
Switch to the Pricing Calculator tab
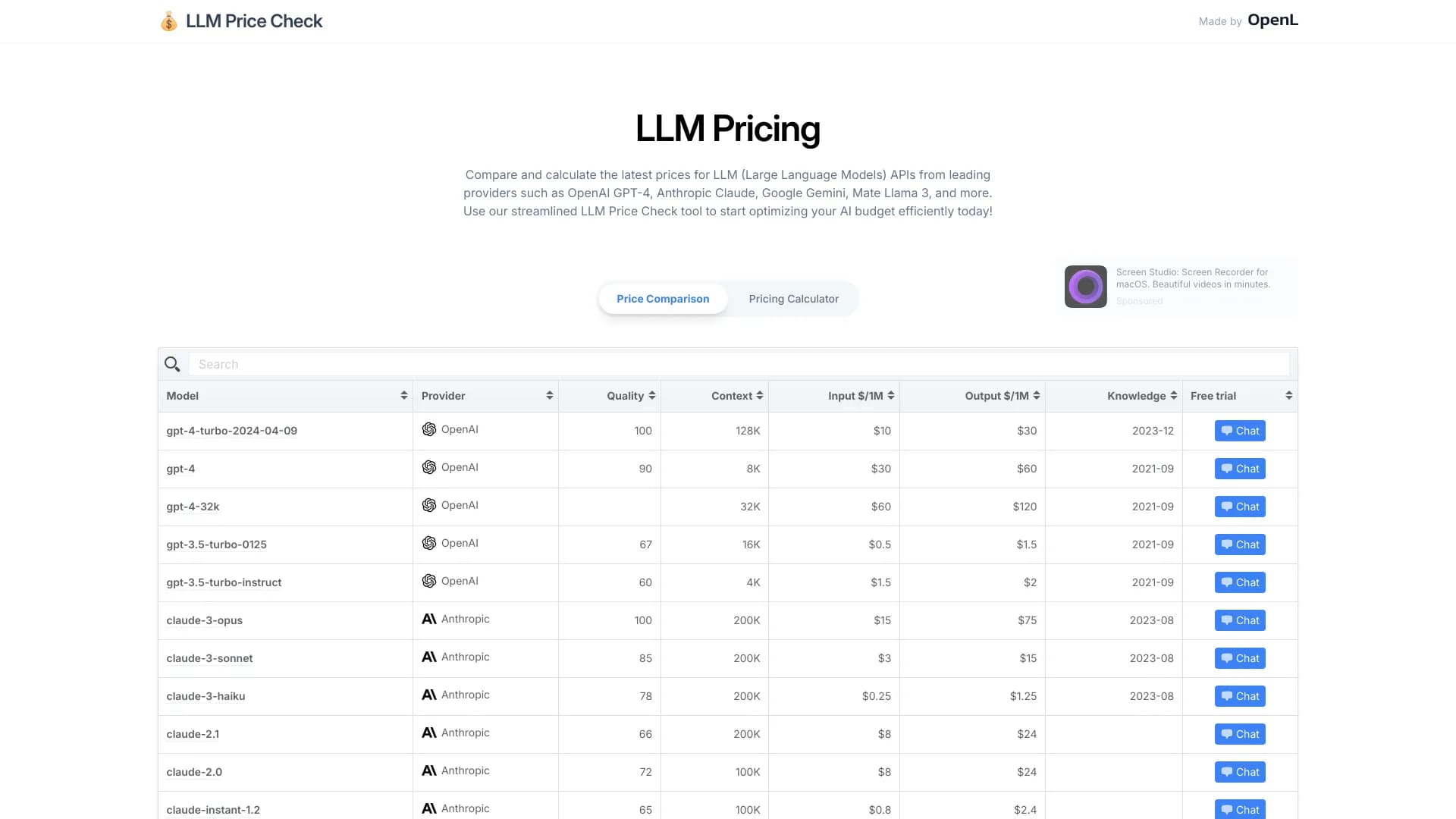coord(793,298)
